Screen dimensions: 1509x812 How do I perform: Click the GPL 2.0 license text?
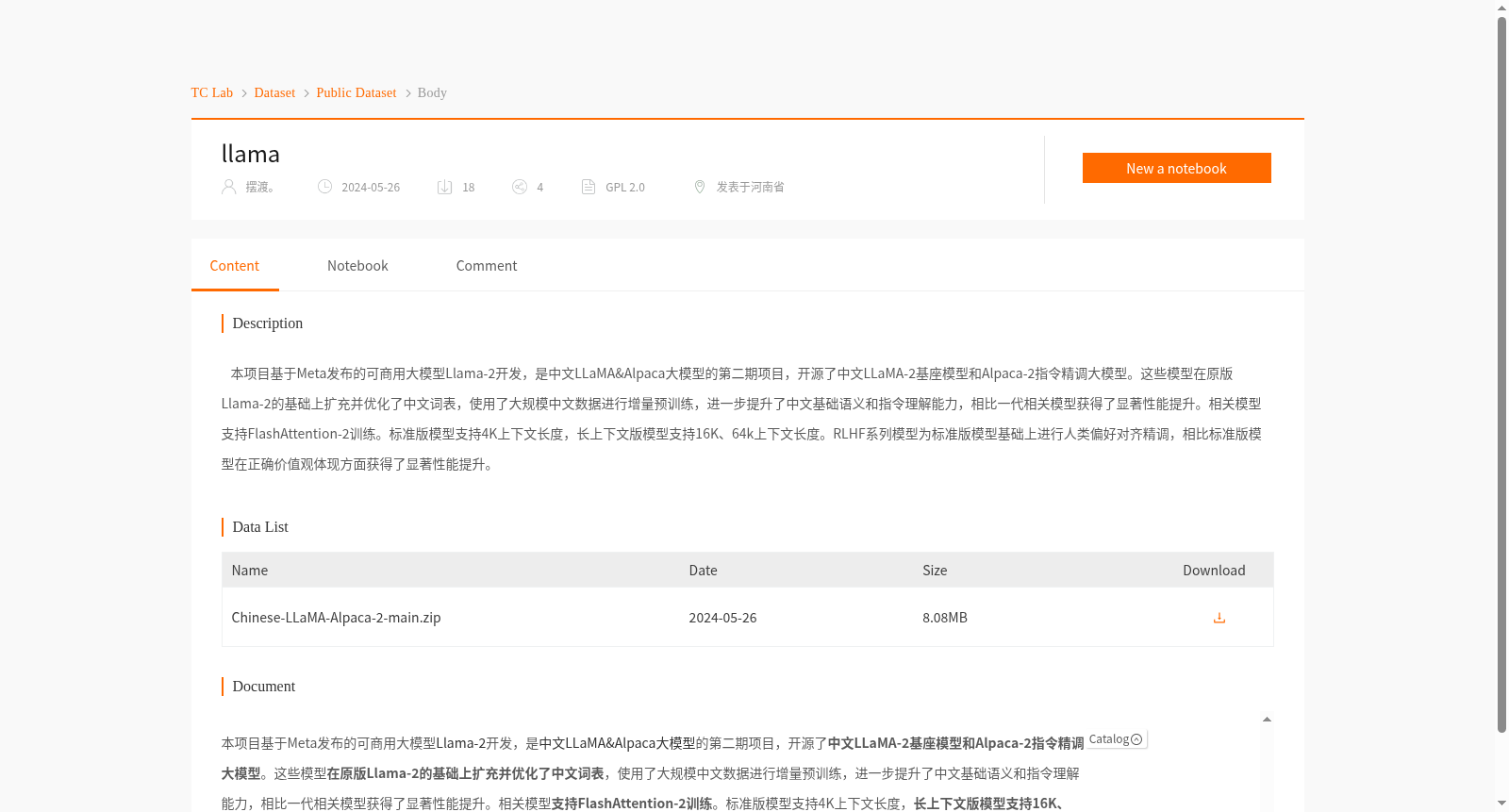pos(625,187)
